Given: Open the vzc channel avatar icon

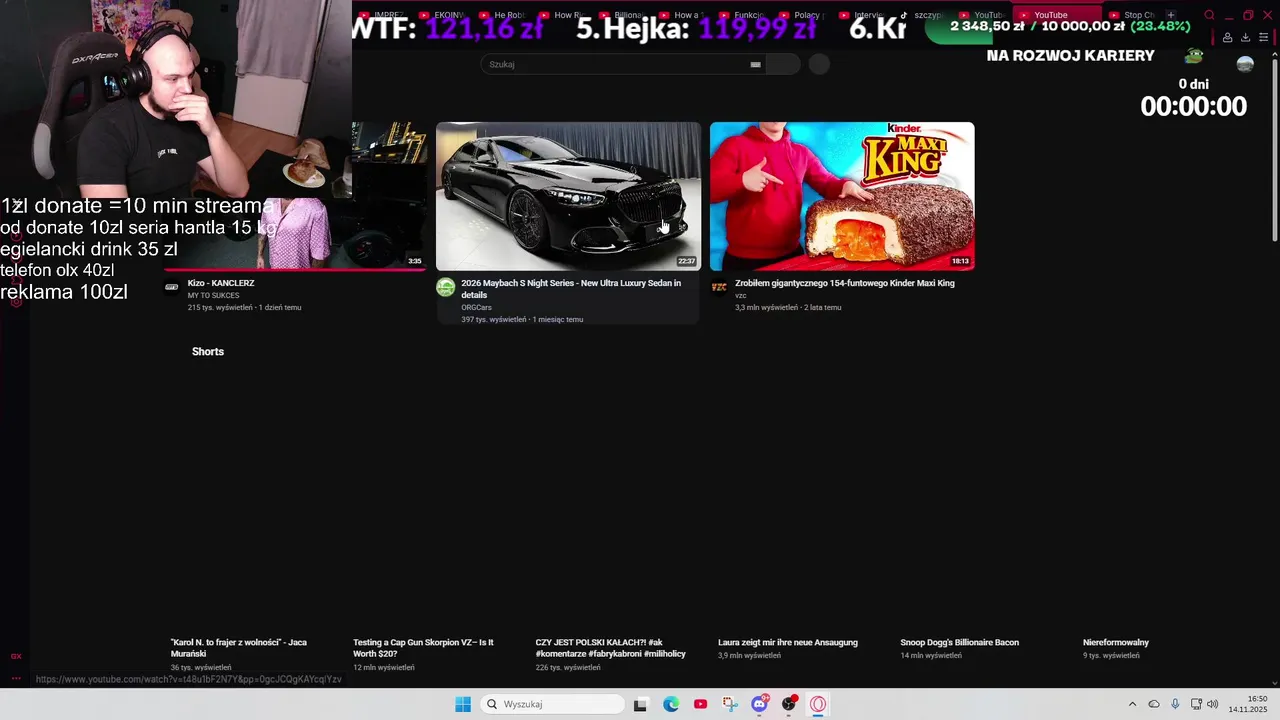Looking at the screenshot, I should click(x=719, y=288).
